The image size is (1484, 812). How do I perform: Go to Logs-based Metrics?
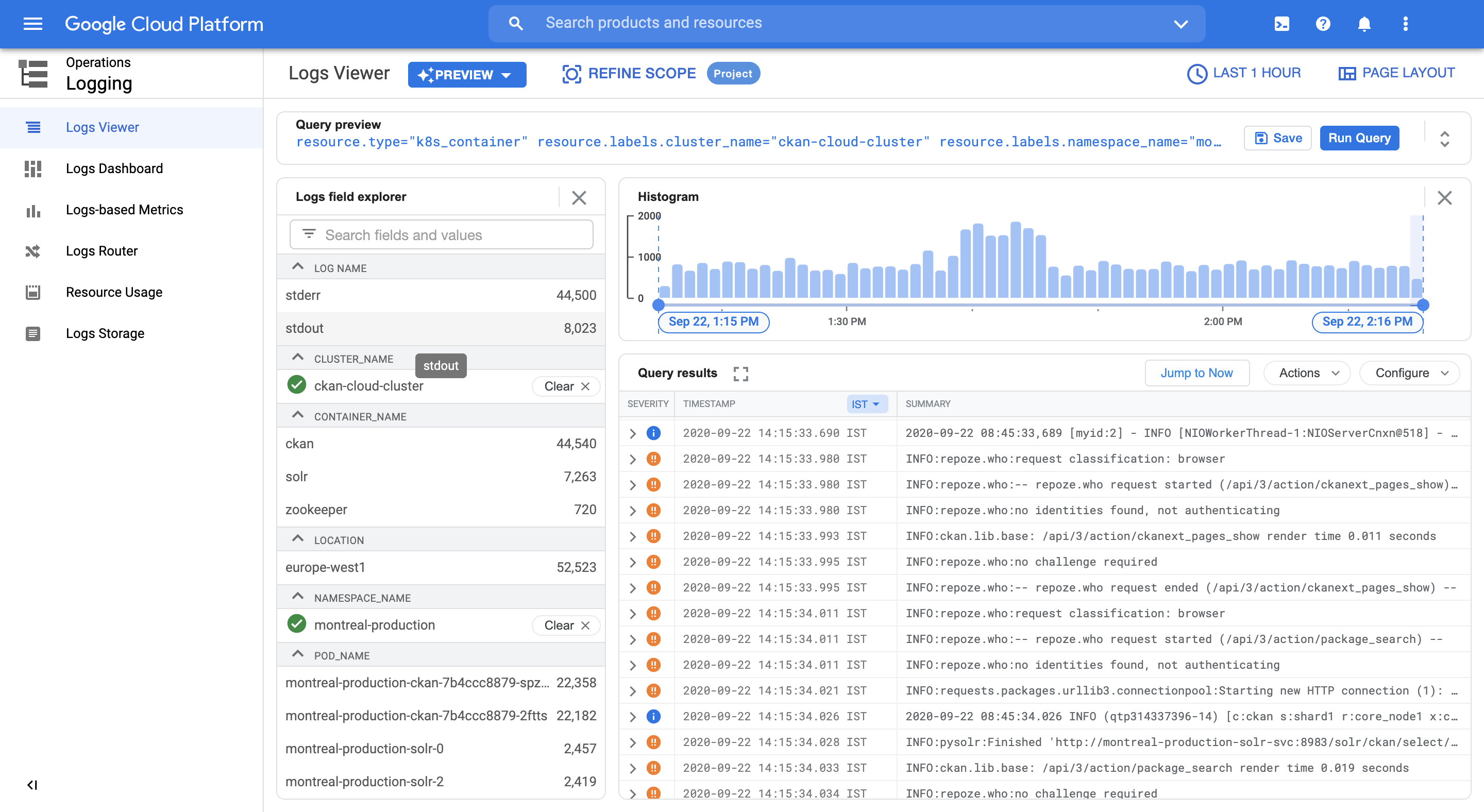click(124, 210)
